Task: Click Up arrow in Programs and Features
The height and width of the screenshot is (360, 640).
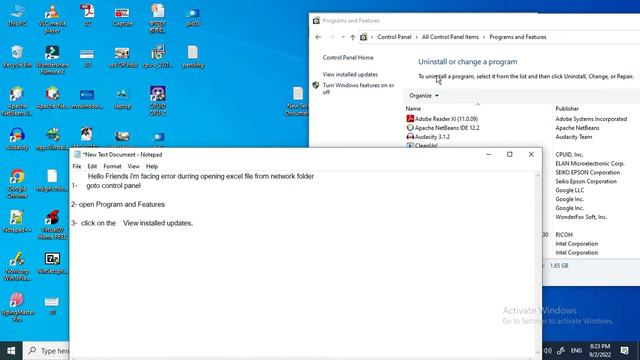Action: 353,37
